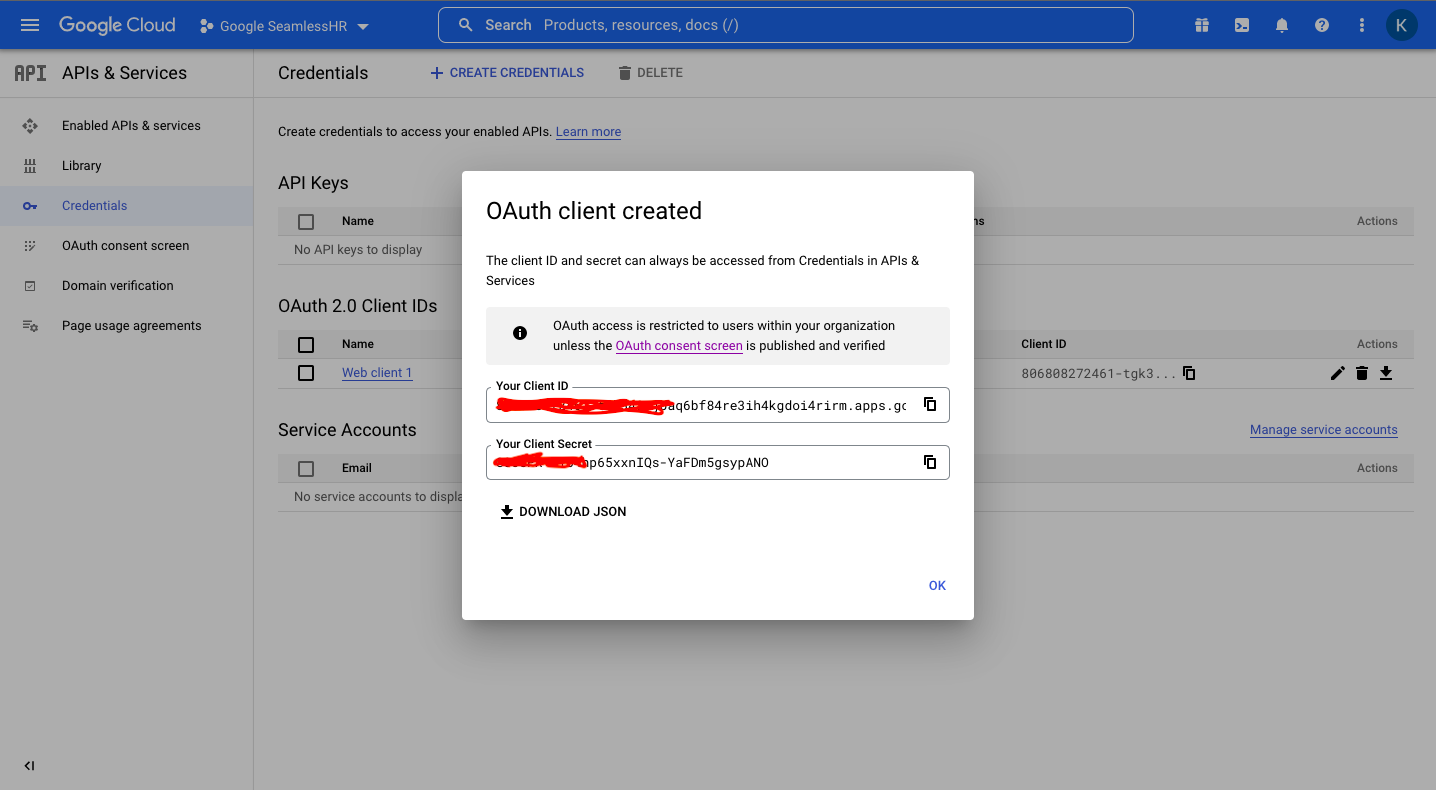Click CREATE CREDENTIALS button
The image size is (1436, 790).
[x=507, y=73]
